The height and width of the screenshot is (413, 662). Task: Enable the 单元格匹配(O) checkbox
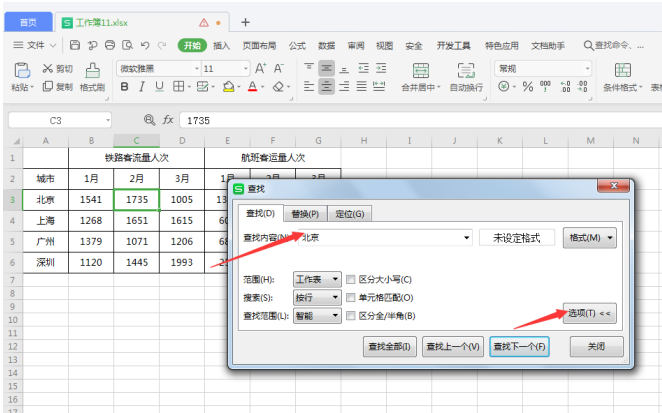coord(350,297)
